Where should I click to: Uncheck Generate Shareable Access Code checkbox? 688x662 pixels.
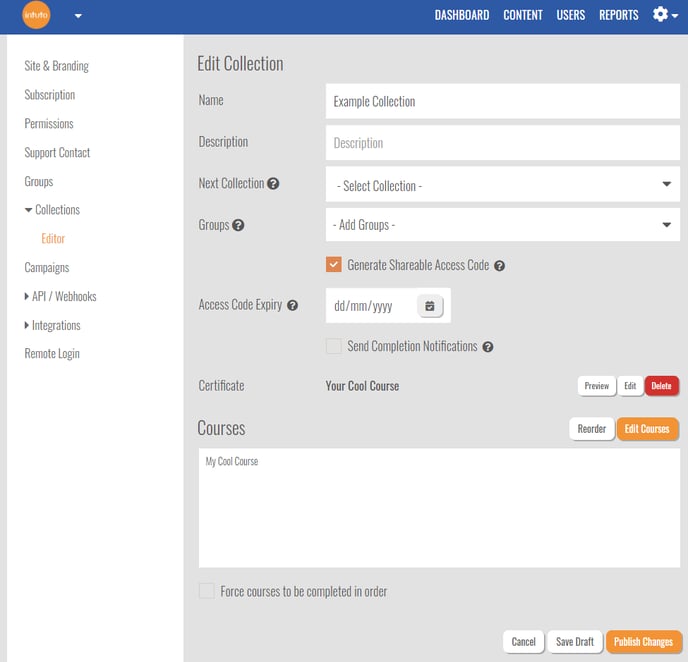(333, 265)
